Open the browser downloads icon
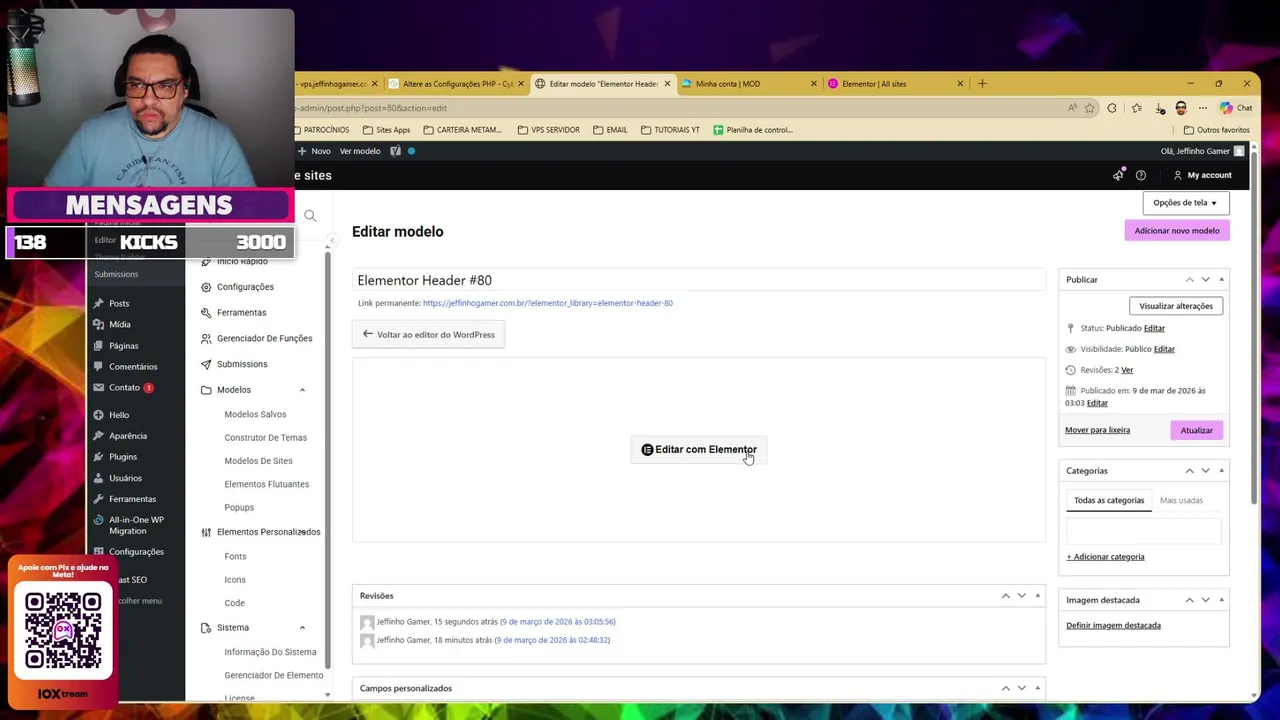 coord(1159,108)
